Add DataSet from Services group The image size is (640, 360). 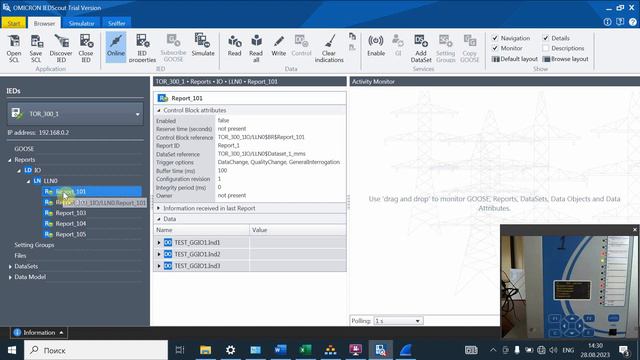[x=421, y=48]
